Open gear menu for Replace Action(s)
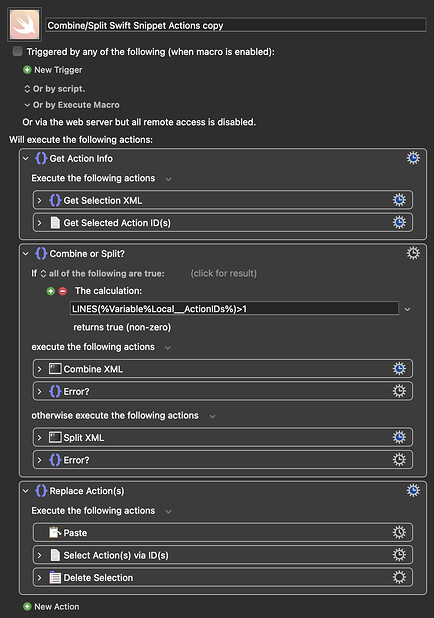The image size is (434, 618). pyautogui.click(x=413, y=490)
